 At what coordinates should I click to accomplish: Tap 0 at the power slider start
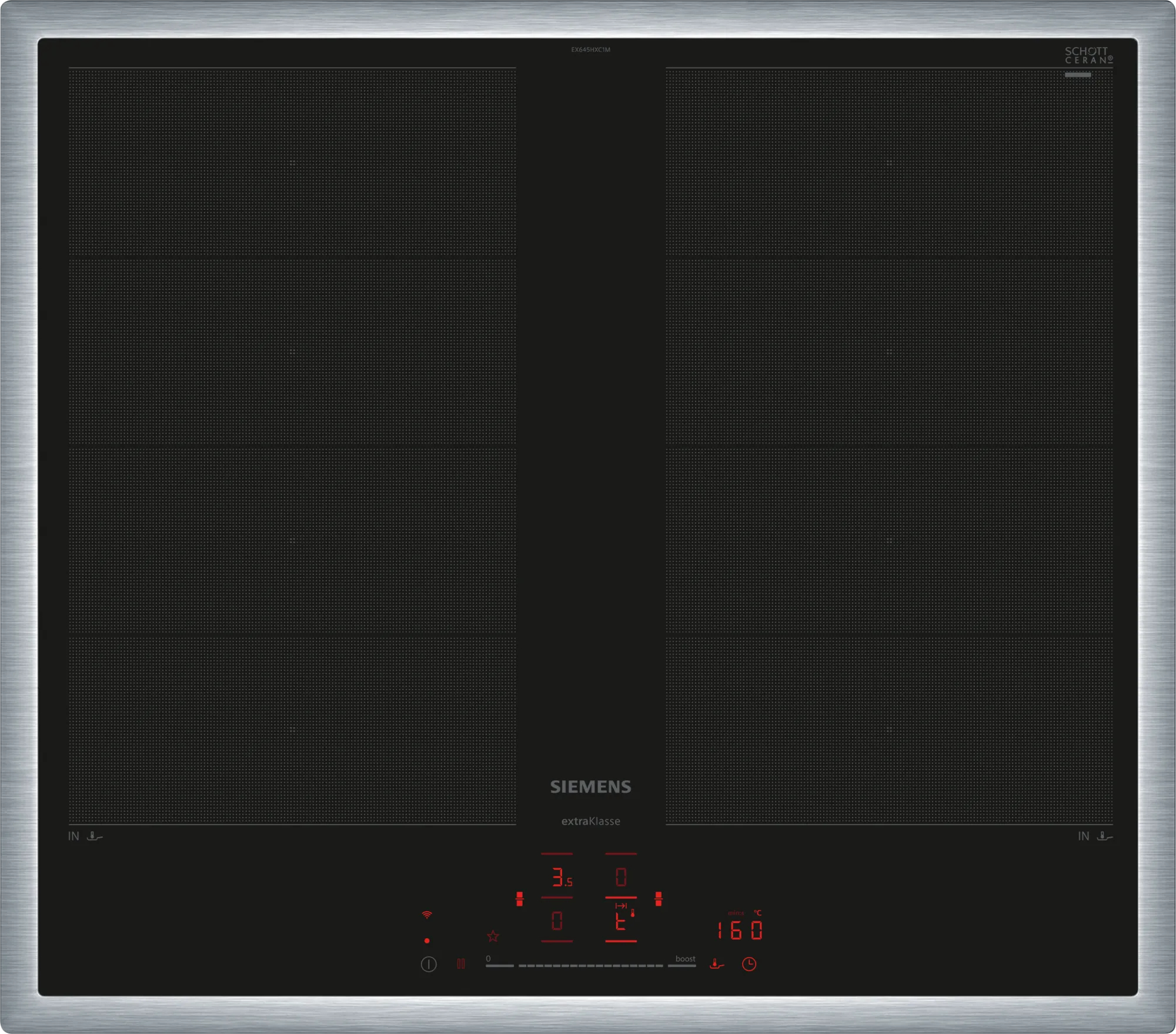click(x=489, y=959)
